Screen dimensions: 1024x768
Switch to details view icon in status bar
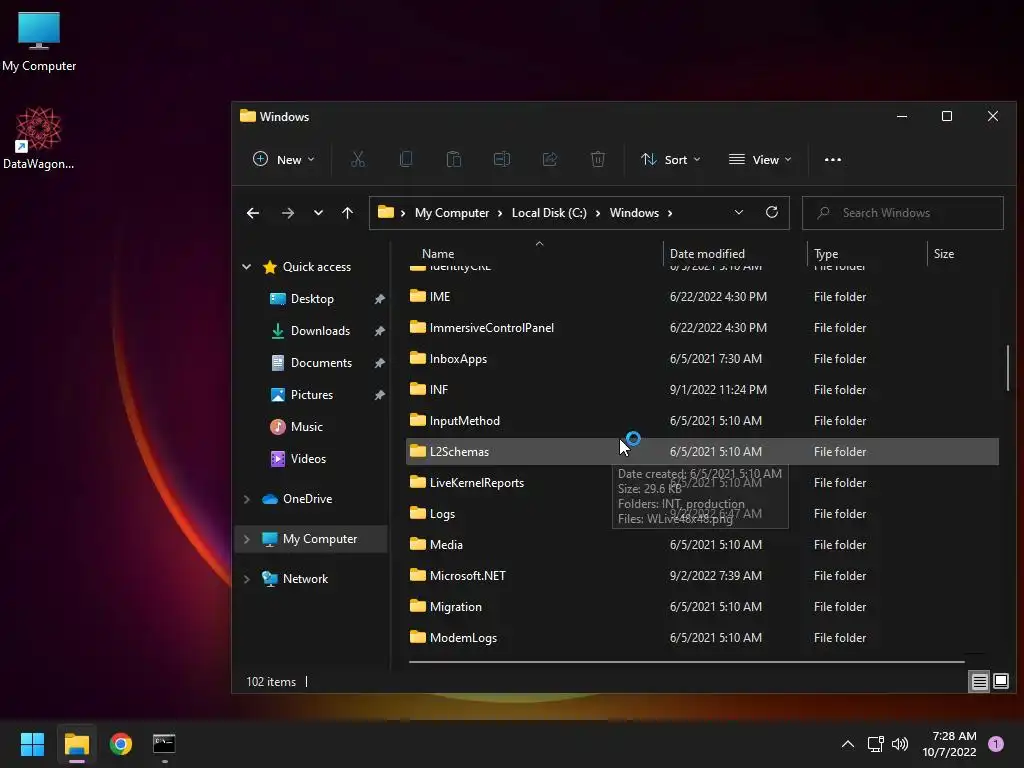coord(979,682)
